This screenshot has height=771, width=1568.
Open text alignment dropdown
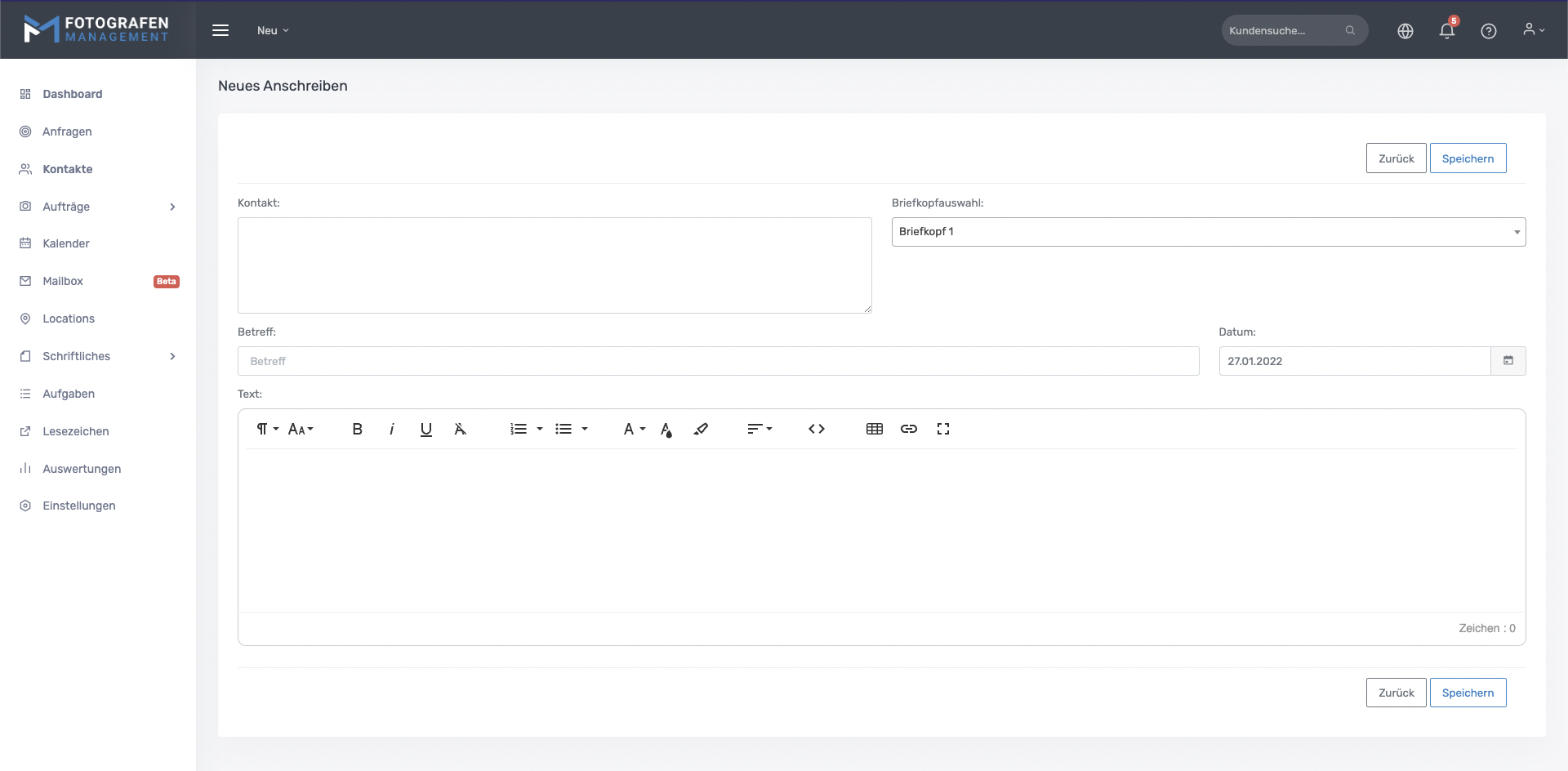click(x=759, y=429)
